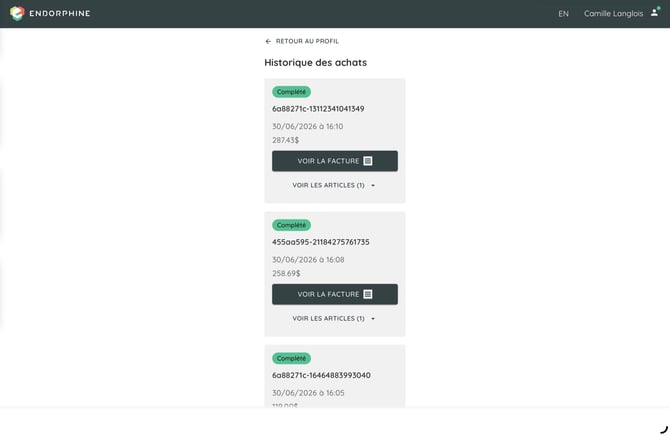Switch language to EN
670x436 pixels.
563,14
